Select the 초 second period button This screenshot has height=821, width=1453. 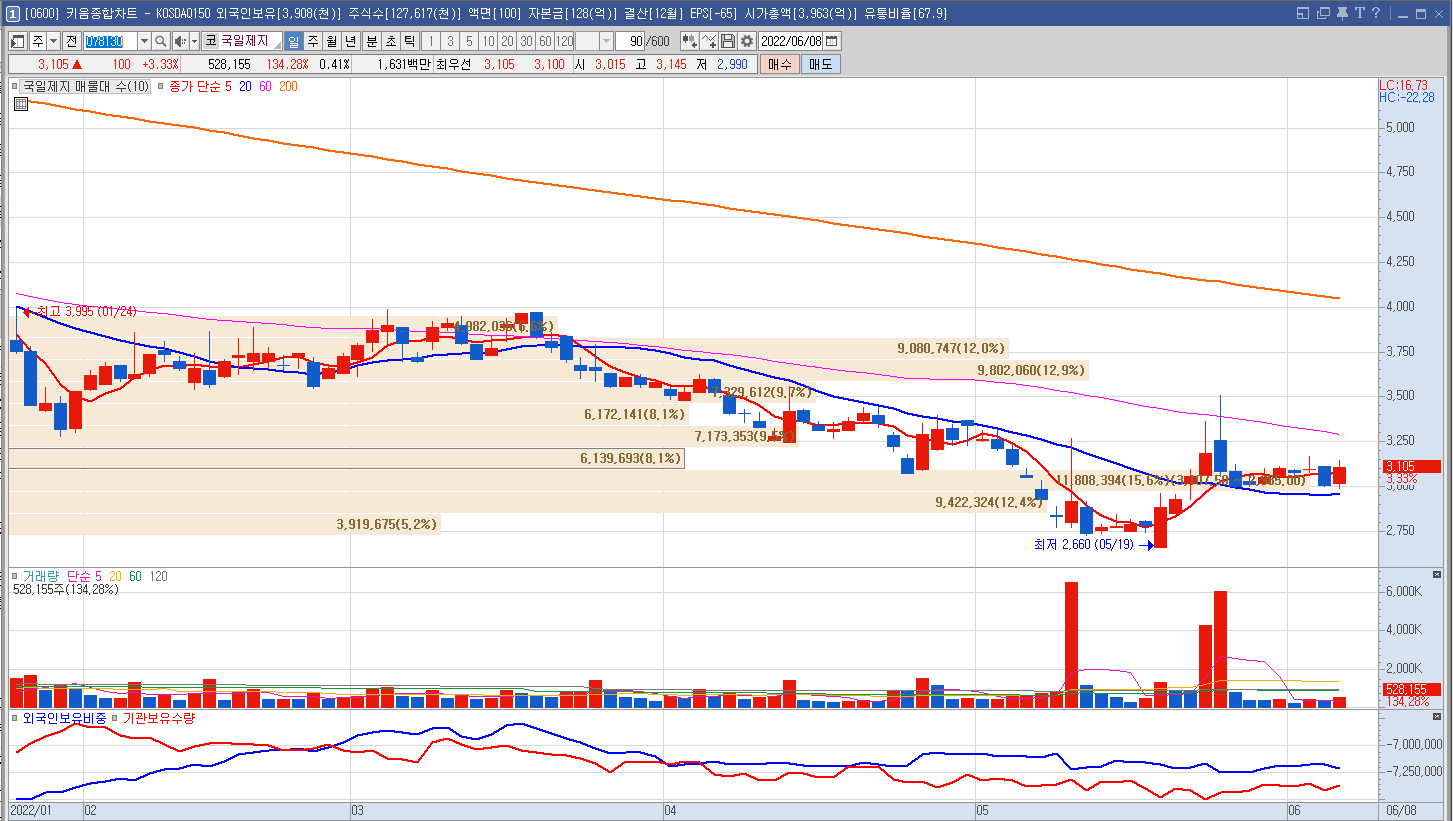pos(390,41)
